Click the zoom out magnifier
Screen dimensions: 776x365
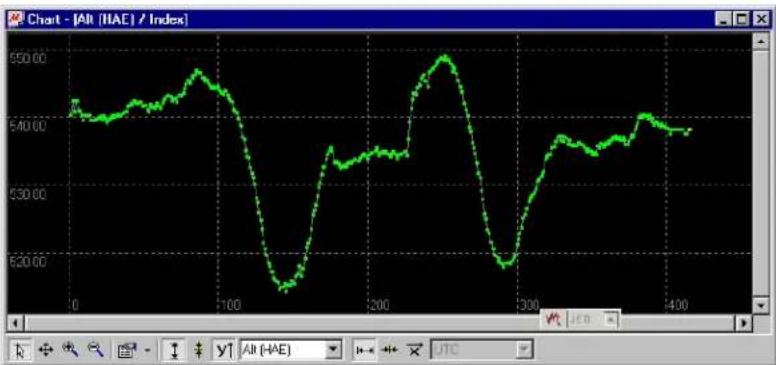(96, 350)
